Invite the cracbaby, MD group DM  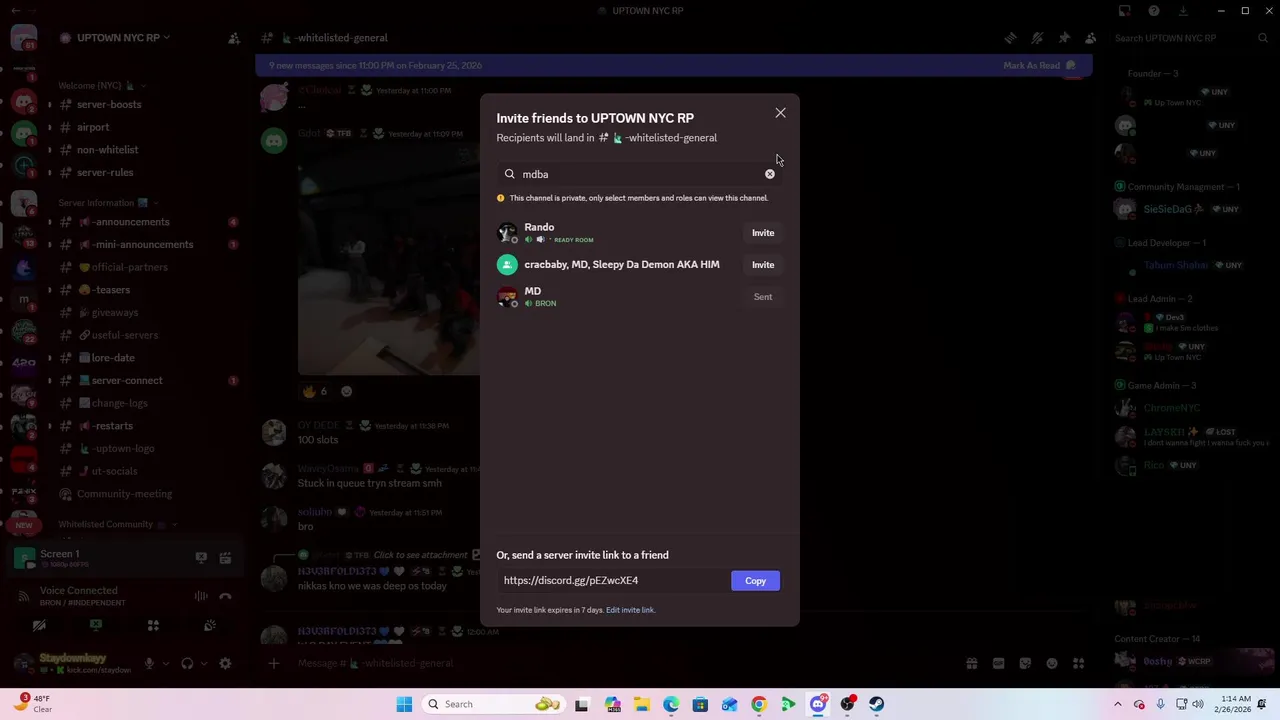[763, 265]
